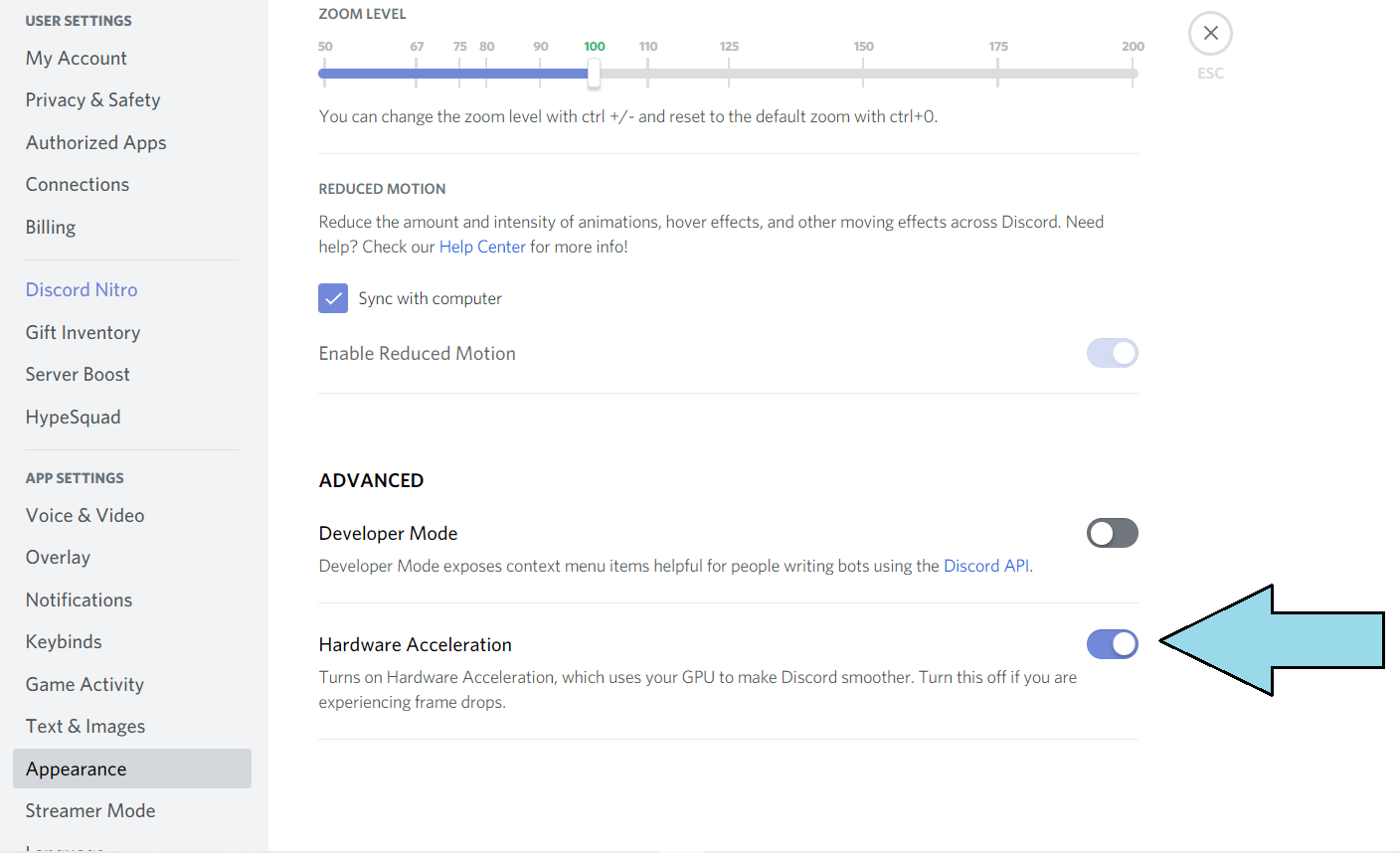Click the Sync with computer label
Screen dimensions: 1400x853
point(430,298)
